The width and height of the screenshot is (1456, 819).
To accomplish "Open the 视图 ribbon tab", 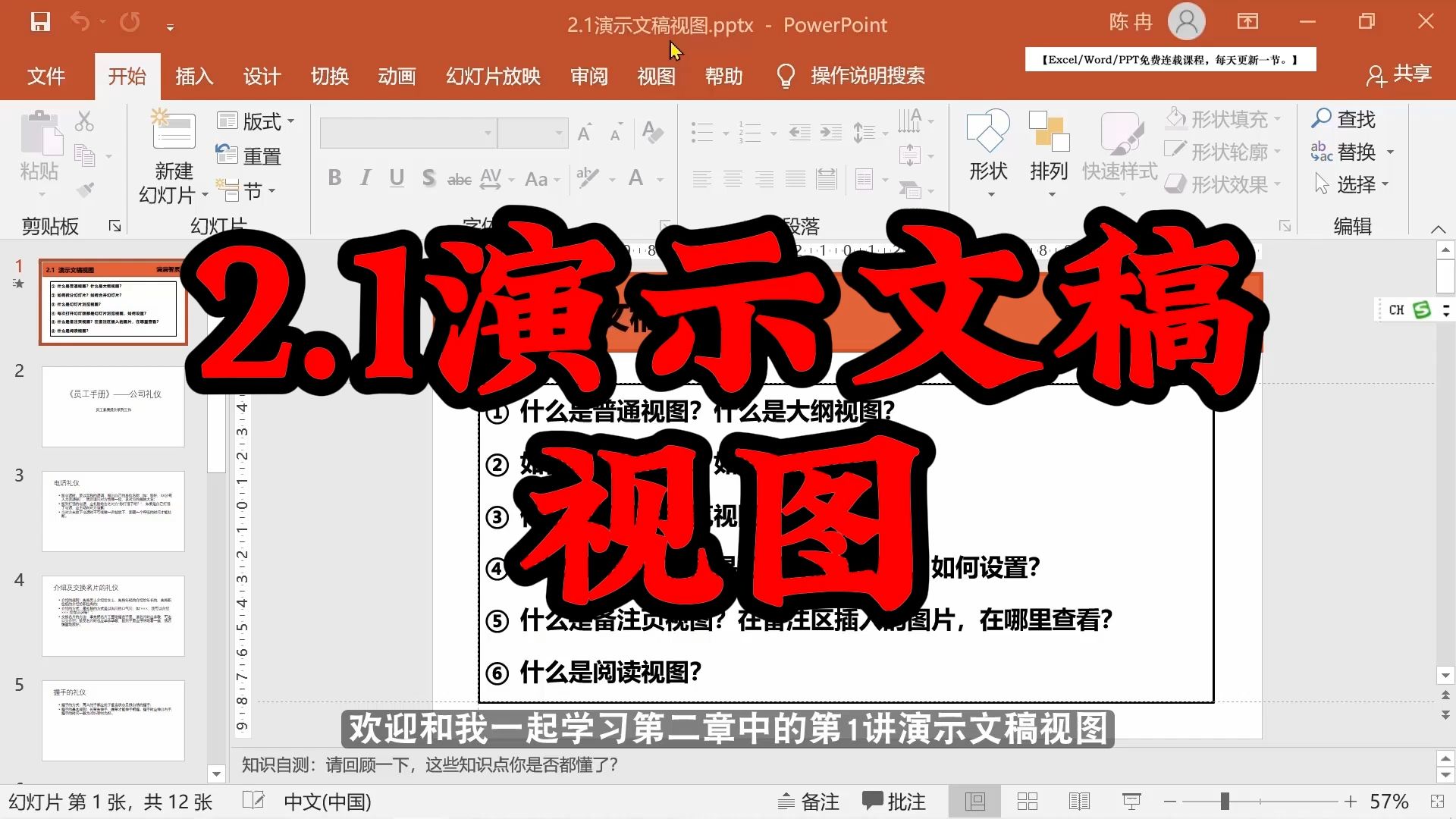I will [655, 76].
